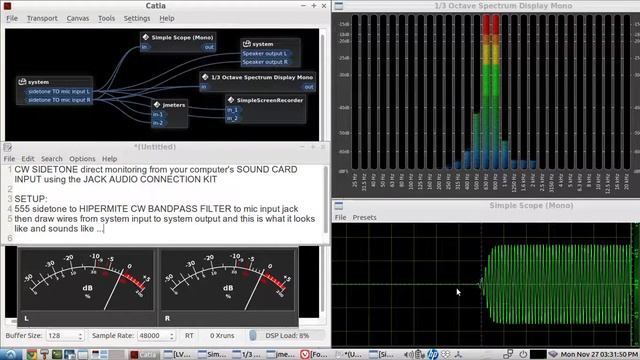Switch to the '[LV...' taskbar window
640x360 pixels.
178,354
